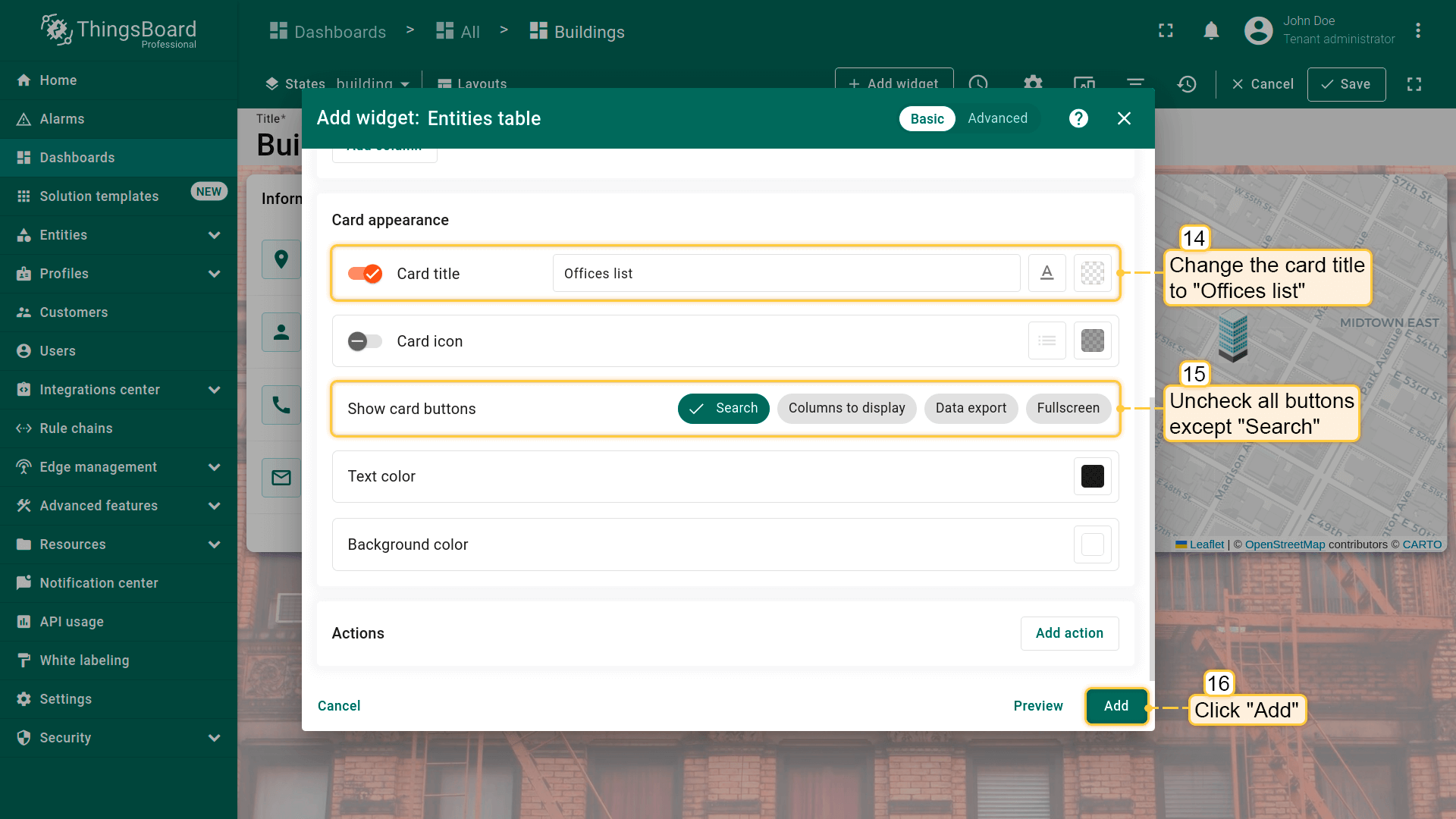Open the Rule chains sidebar item

click(x=76, y=428)
